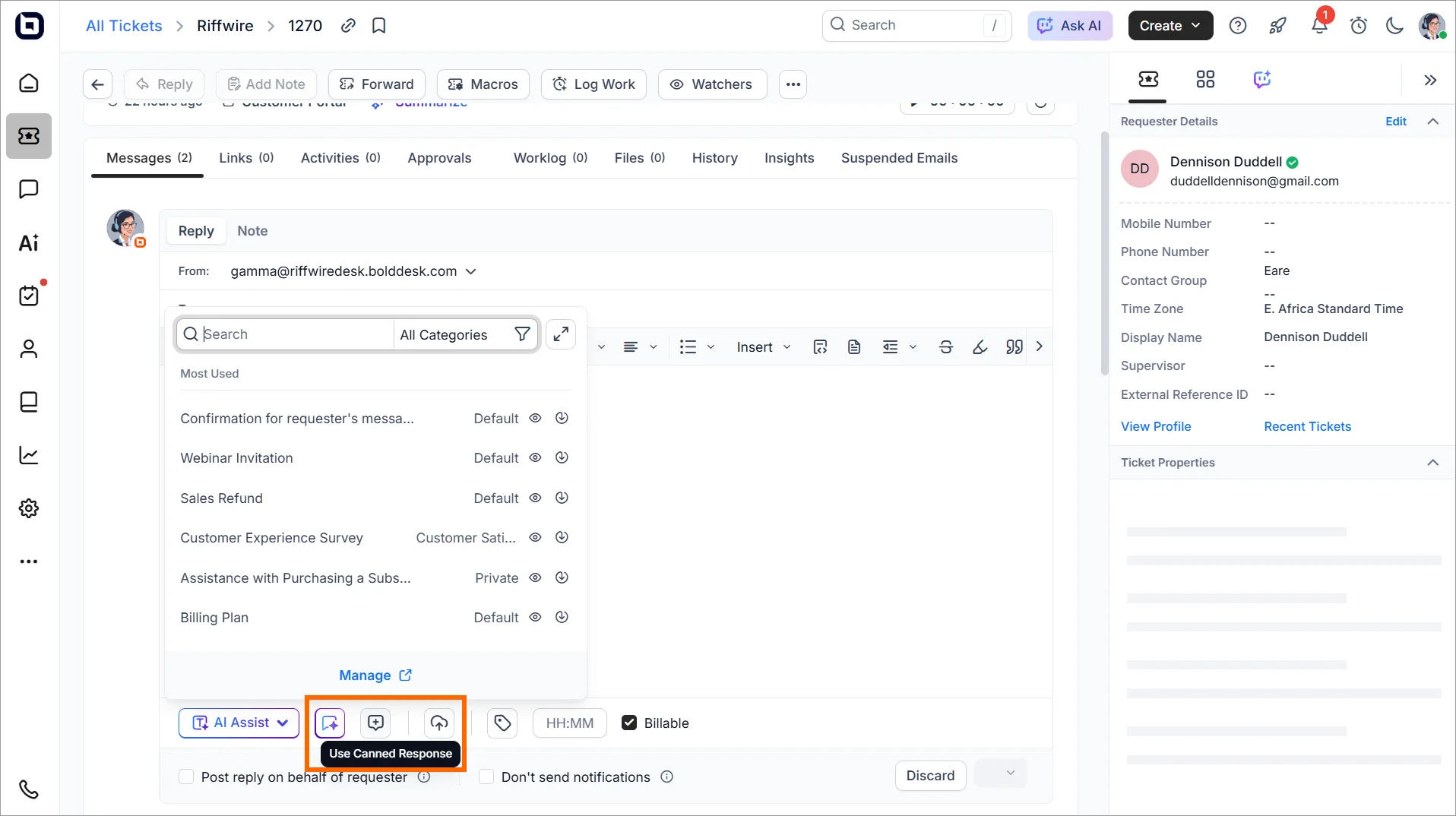Open the From email address dropdown
1456x816 pixels.
pos(354,271)
